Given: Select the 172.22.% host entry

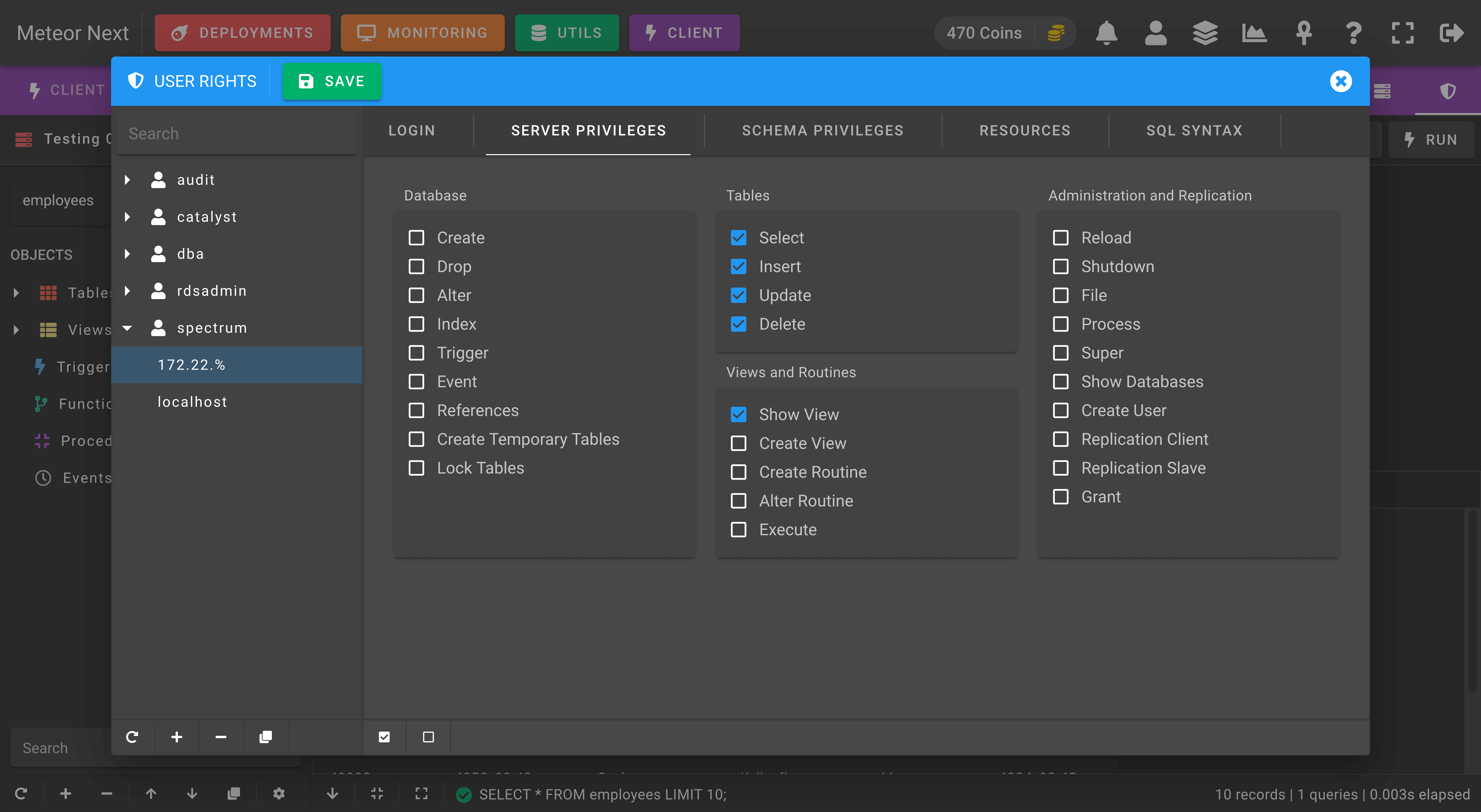Looking at the screenshot, I should pyautogui.click(x=237, y=365).
